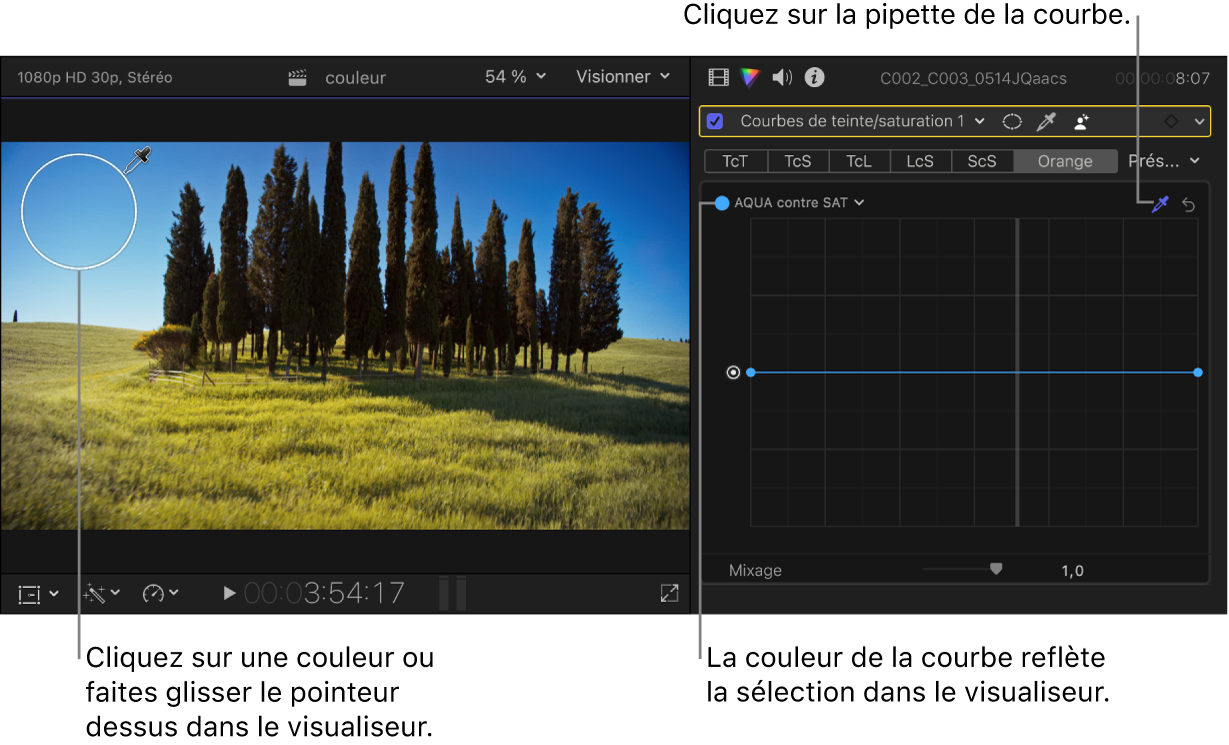Click the right endpoint of the blue curve
This screenshot has width=1229, height=745.
coord(1198,372)
